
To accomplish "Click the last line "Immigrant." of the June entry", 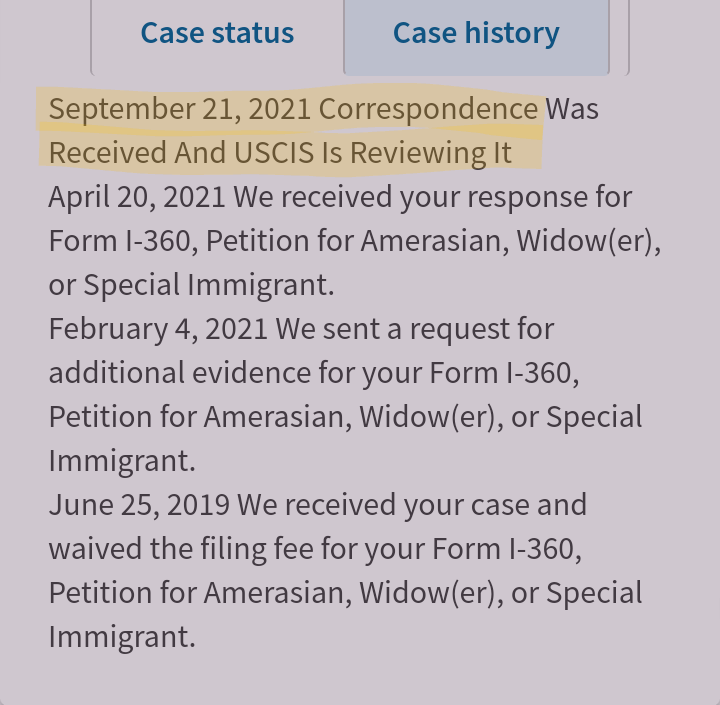I will (x=121, y=636).
